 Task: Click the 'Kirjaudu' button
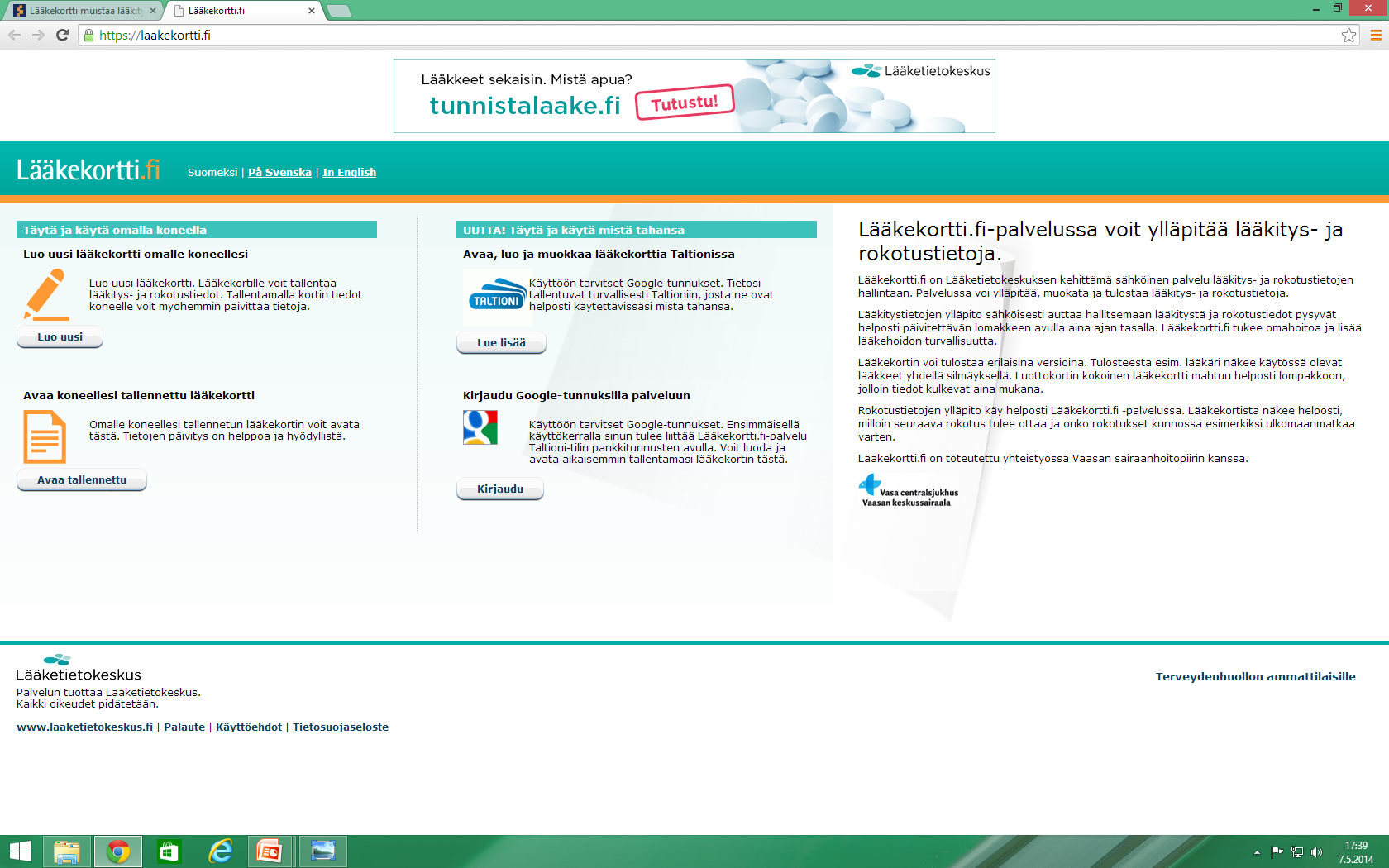pyautogui.click(x=500, y=489)
